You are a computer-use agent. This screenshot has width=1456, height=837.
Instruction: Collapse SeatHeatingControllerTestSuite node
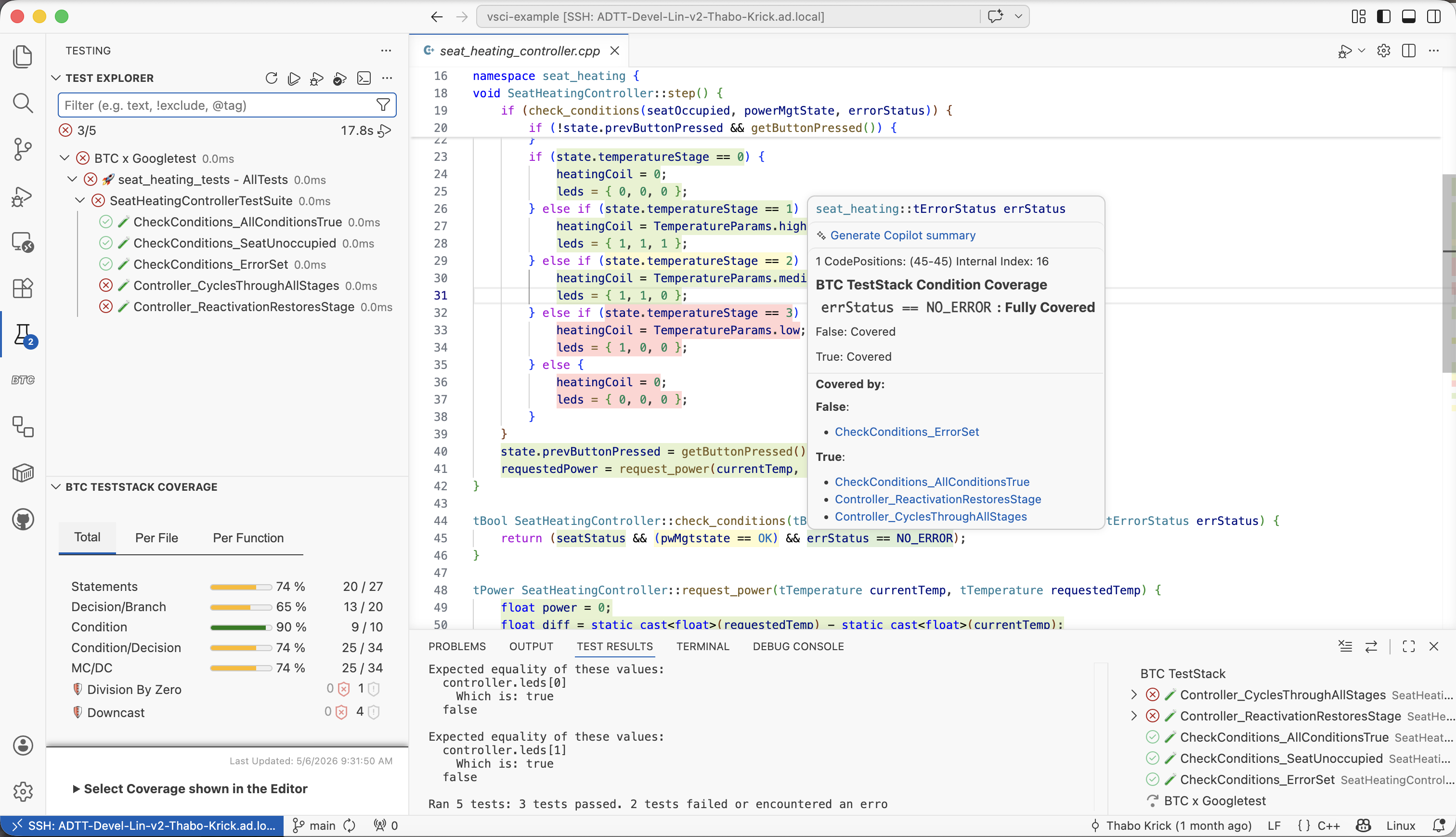point(80,200)
